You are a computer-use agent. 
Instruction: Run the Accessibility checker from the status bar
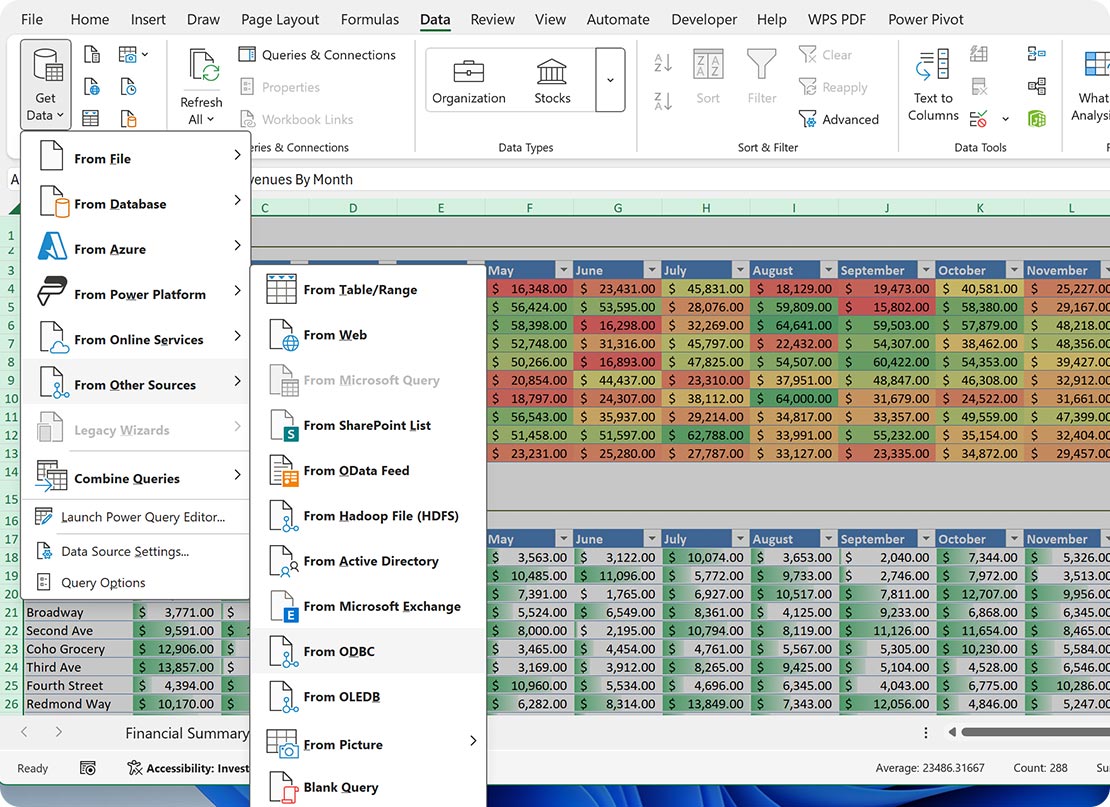tap(188, 768)
